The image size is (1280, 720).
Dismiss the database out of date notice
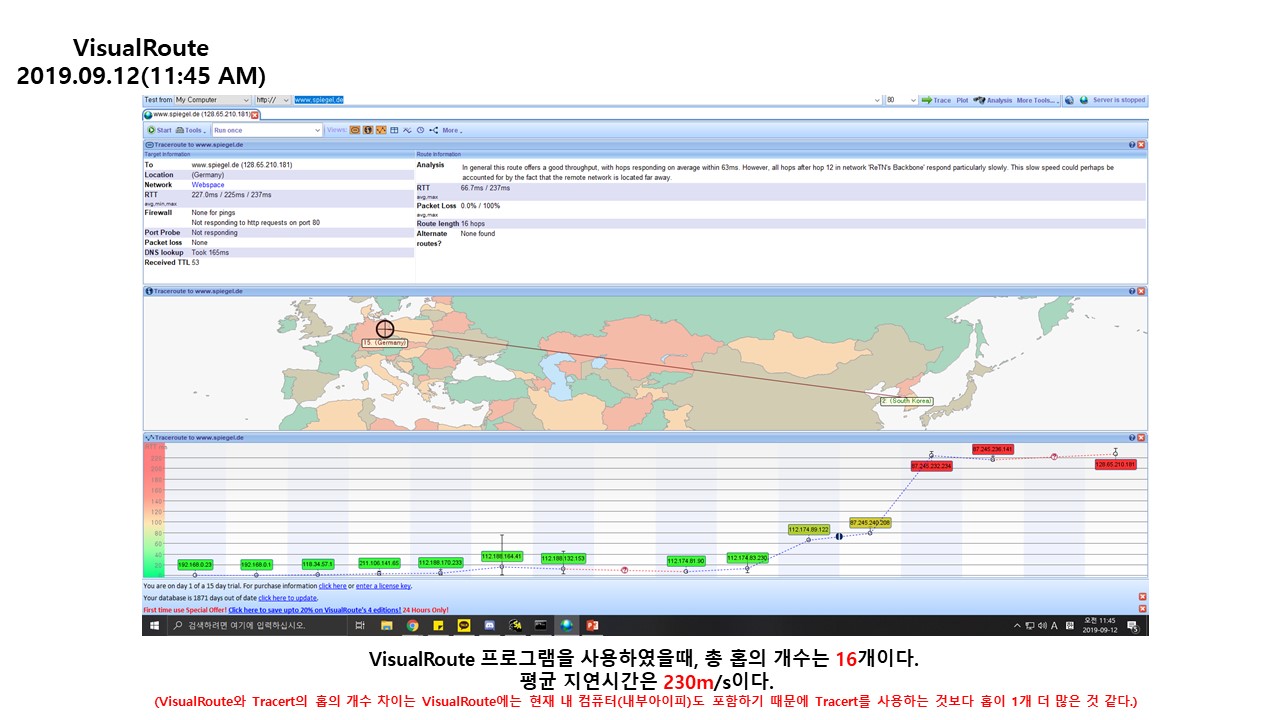pyautogui.click(x=1142, y=597)
